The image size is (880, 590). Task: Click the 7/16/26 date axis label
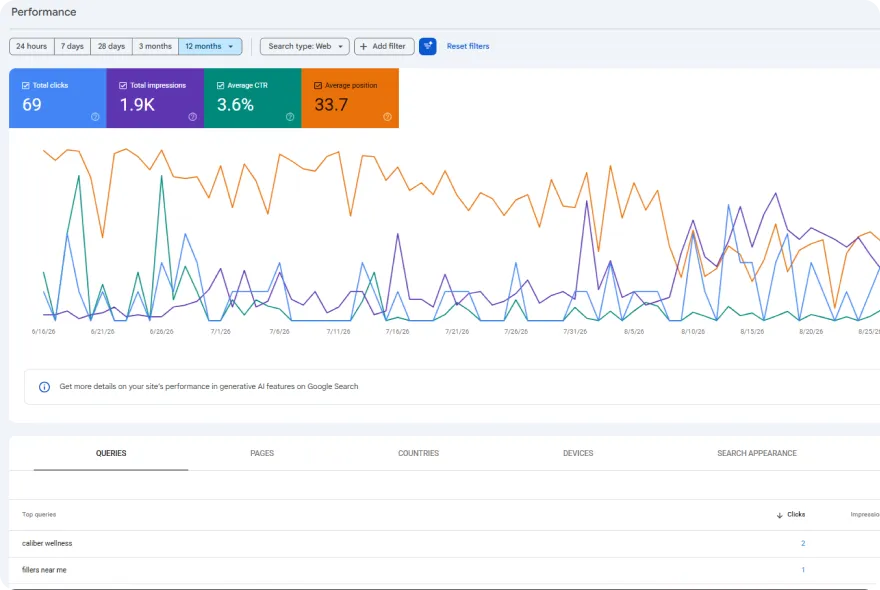click(397, 332)
